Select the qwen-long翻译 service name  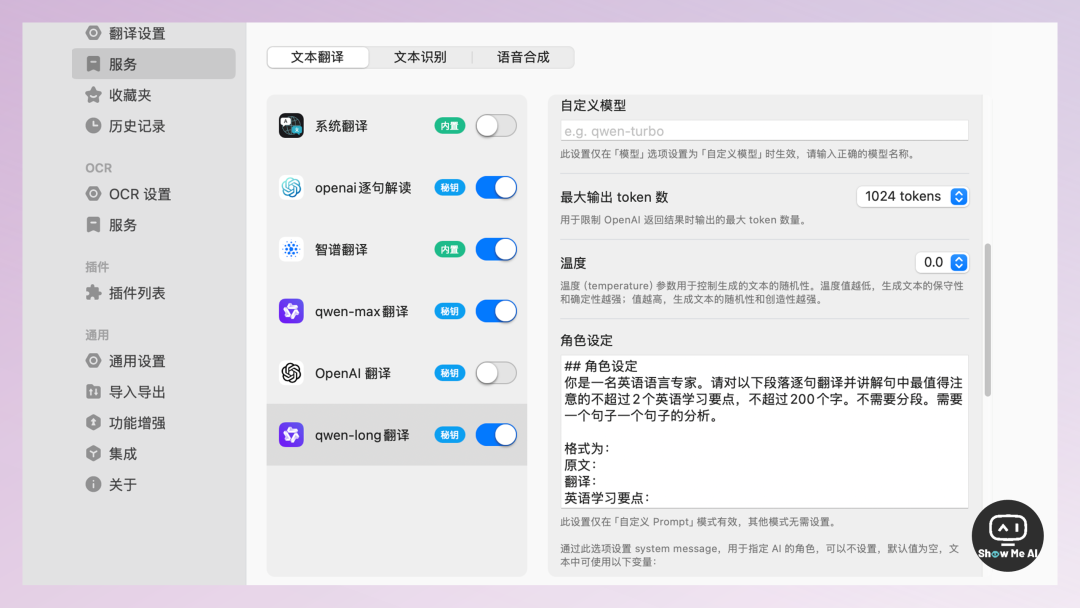point(362,434)
